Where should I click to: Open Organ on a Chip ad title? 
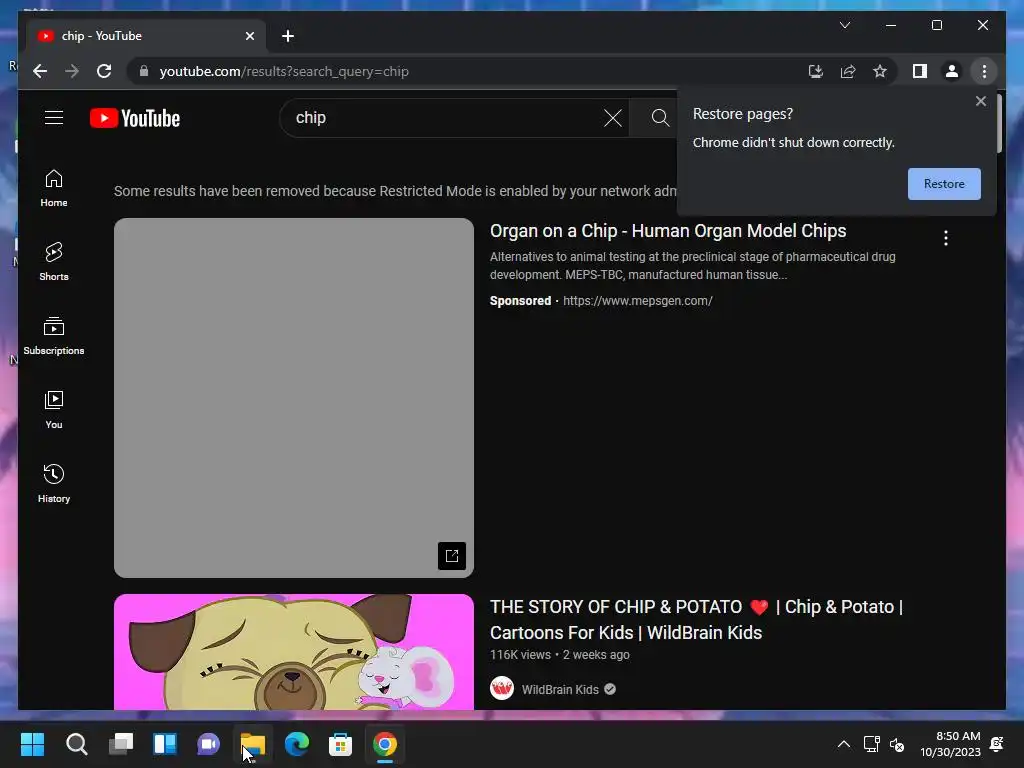click(x=667, y=231)
